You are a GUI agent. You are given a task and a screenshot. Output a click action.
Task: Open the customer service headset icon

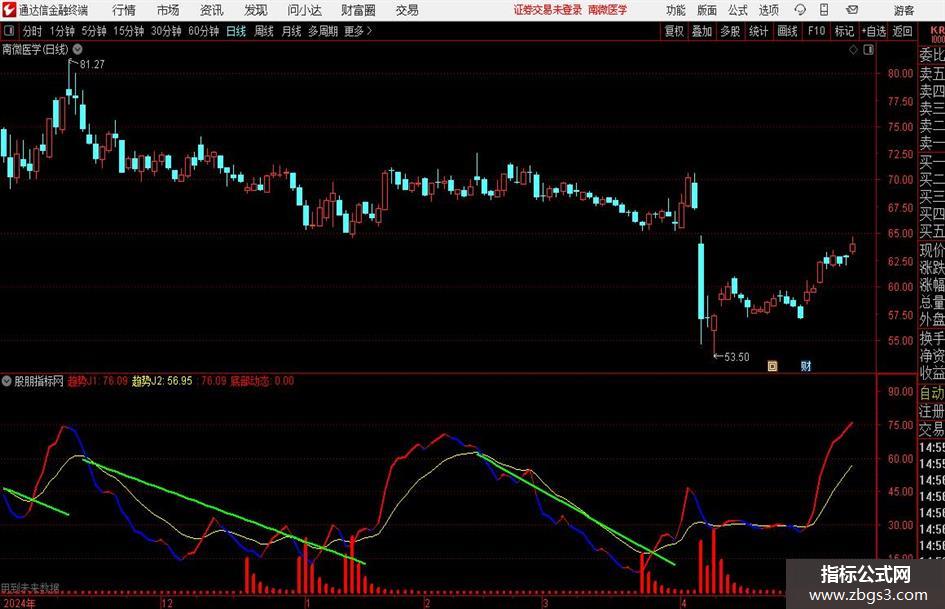(800, 10)
